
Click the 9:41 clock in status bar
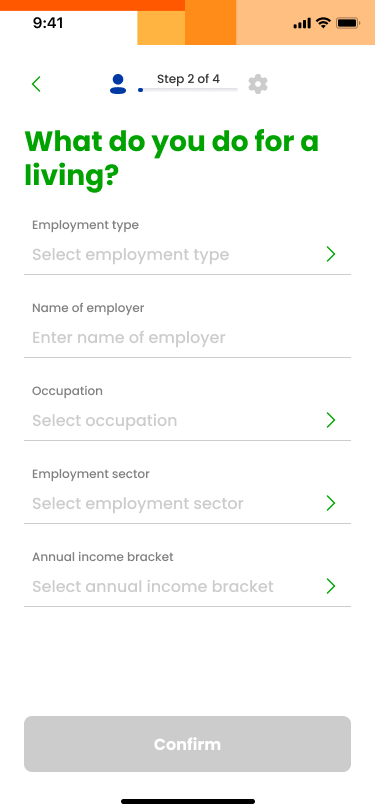48,23
